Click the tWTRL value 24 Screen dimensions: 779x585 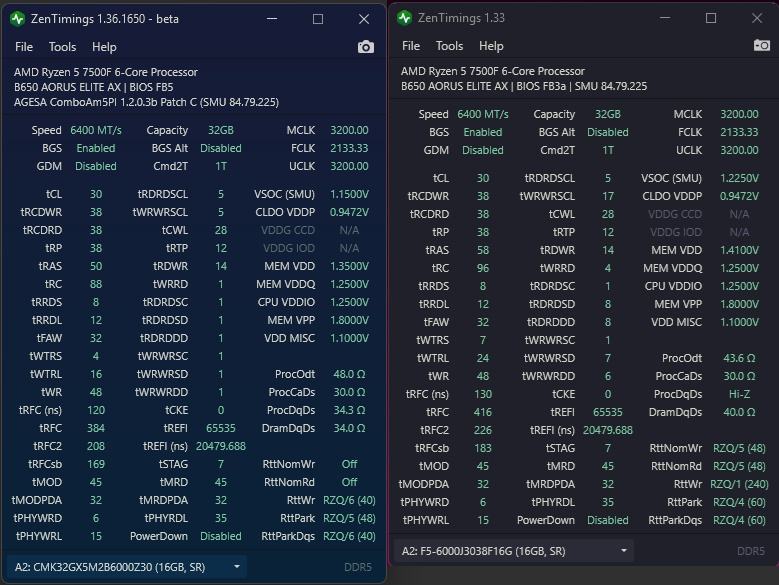[483, 358]
